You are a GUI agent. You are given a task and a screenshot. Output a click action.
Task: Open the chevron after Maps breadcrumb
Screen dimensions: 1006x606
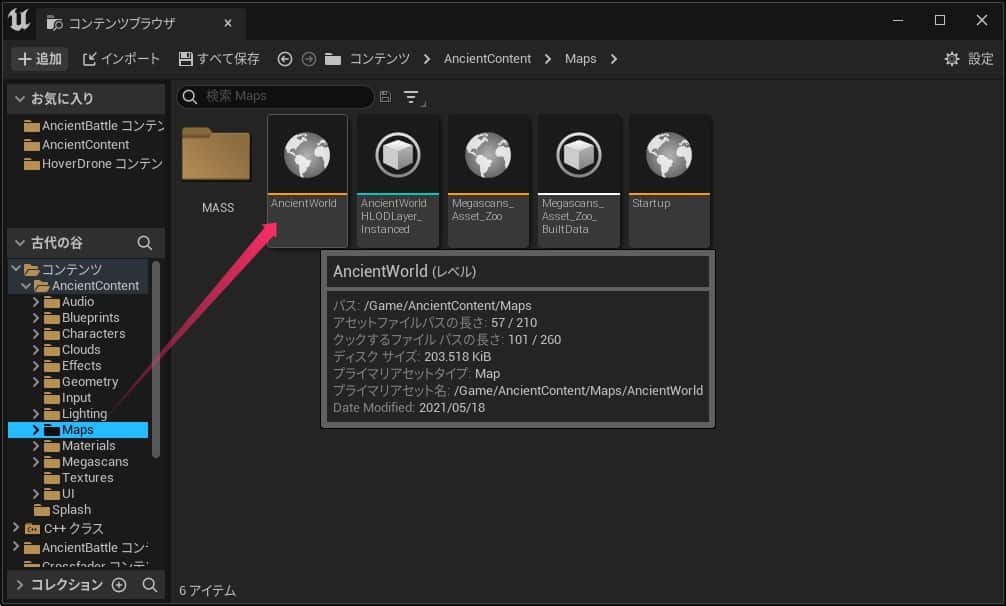[x=614, y=59]
